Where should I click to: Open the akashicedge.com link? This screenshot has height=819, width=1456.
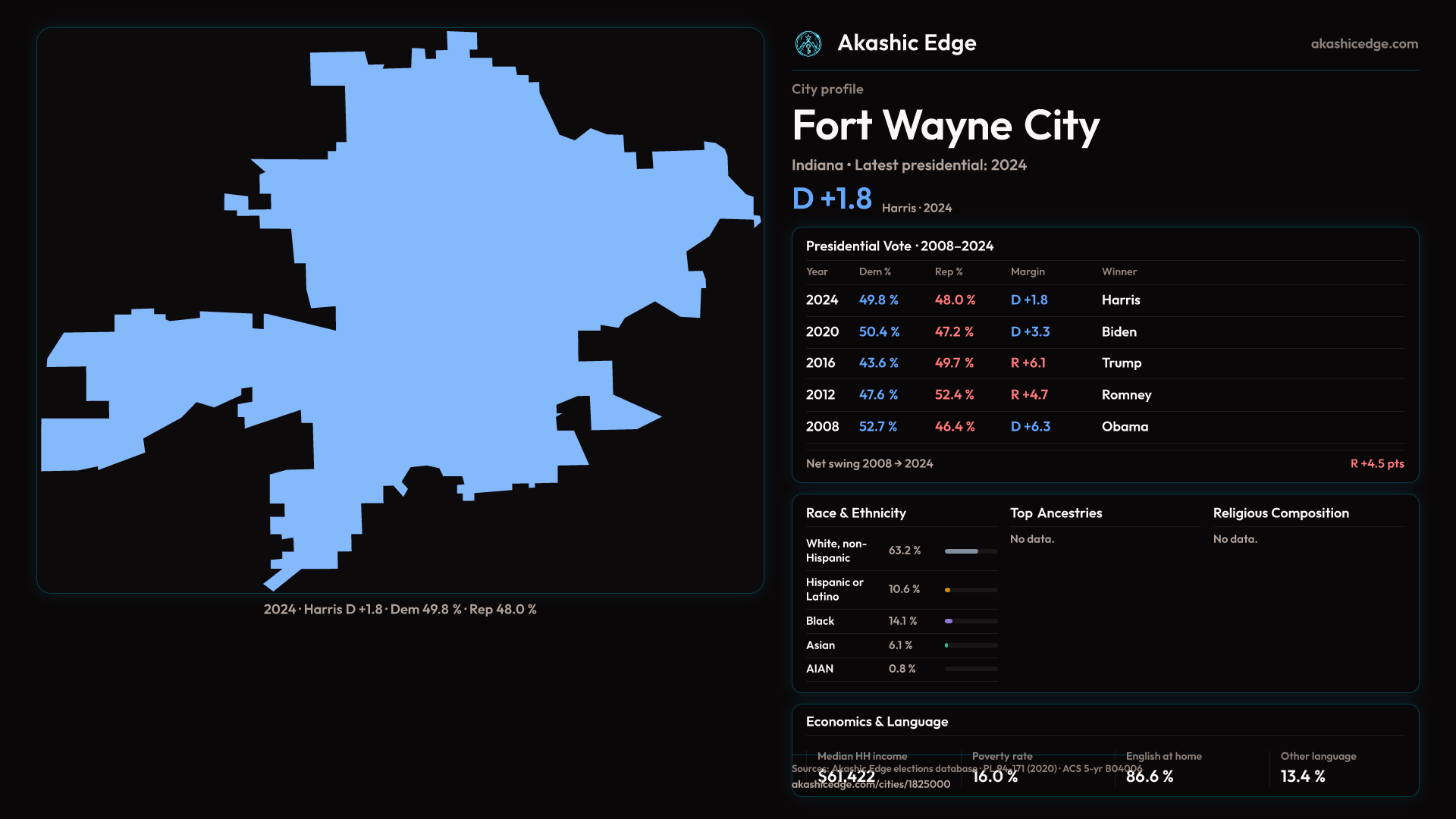point(1363,44)
